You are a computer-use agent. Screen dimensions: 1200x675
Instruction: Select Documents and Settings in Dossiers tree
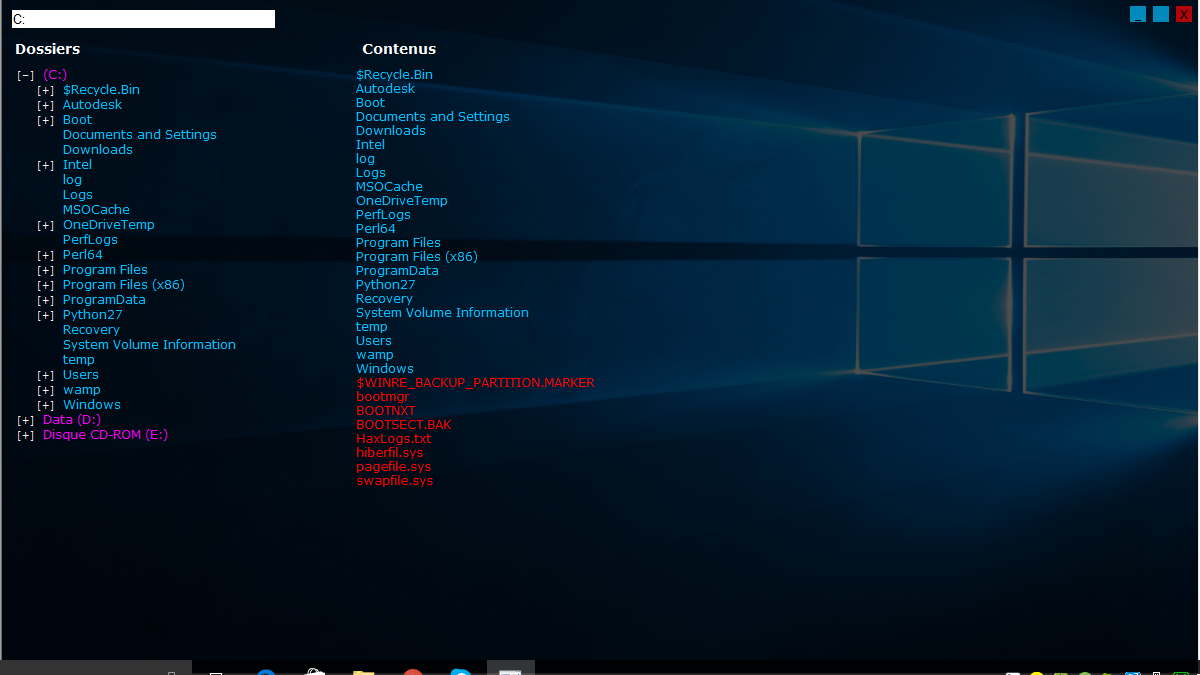coord(140,135)
